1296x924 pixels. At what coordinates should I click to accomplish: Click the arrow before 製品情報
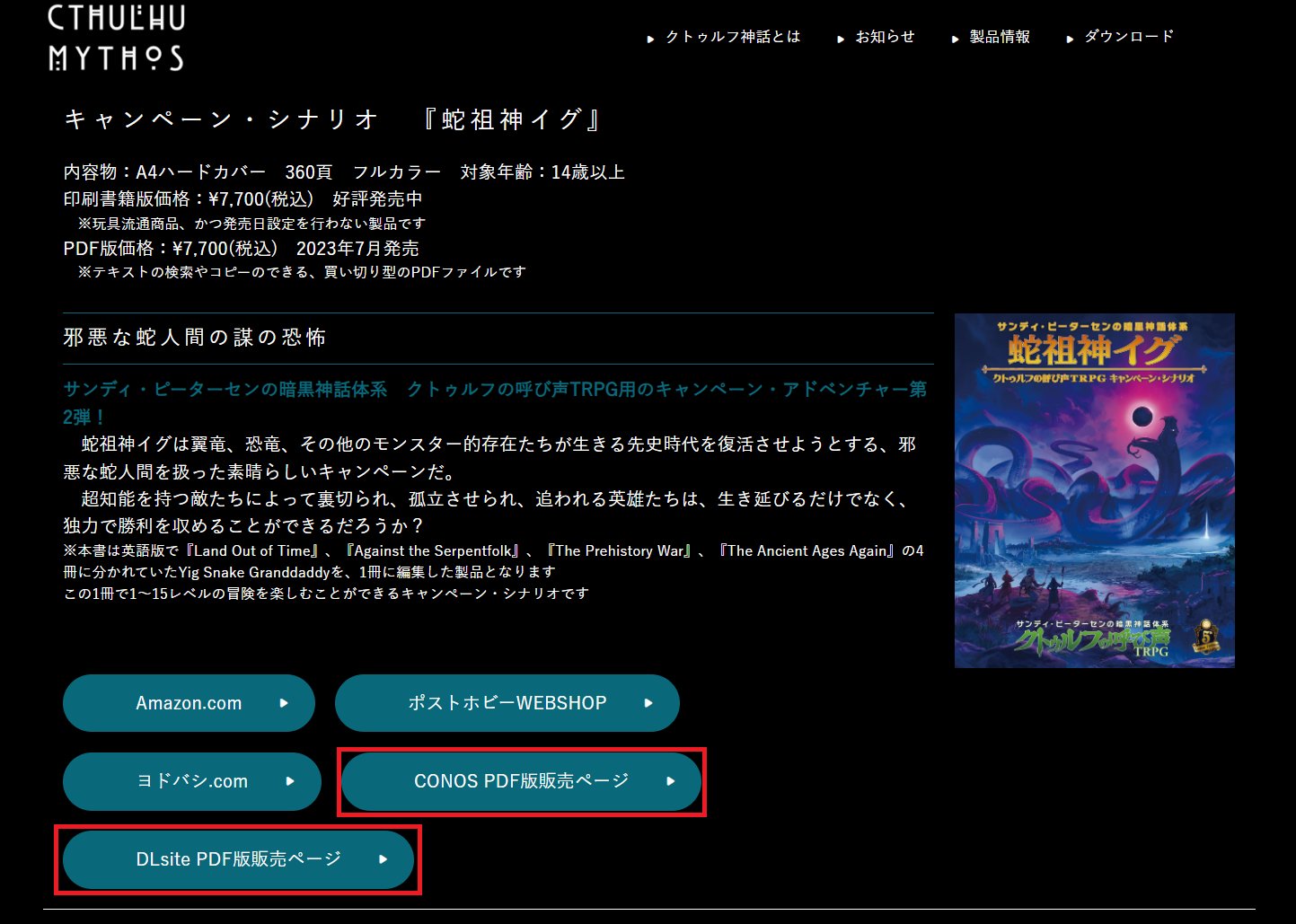955,40
